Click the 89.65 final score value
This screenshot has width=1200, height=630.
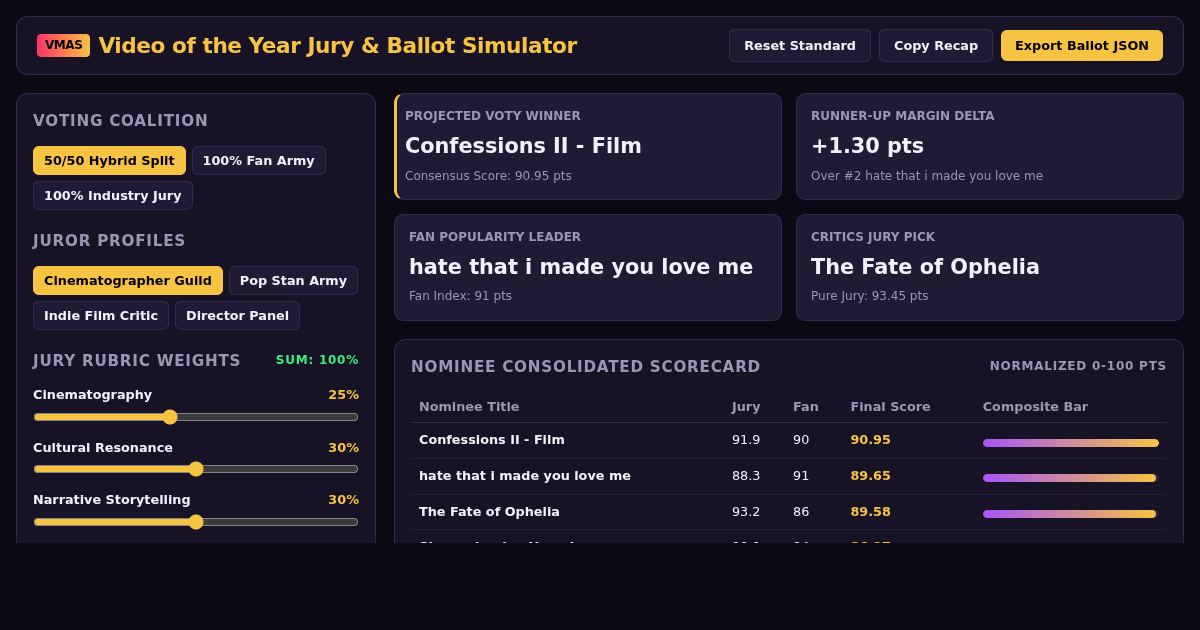tap(870, 476)
